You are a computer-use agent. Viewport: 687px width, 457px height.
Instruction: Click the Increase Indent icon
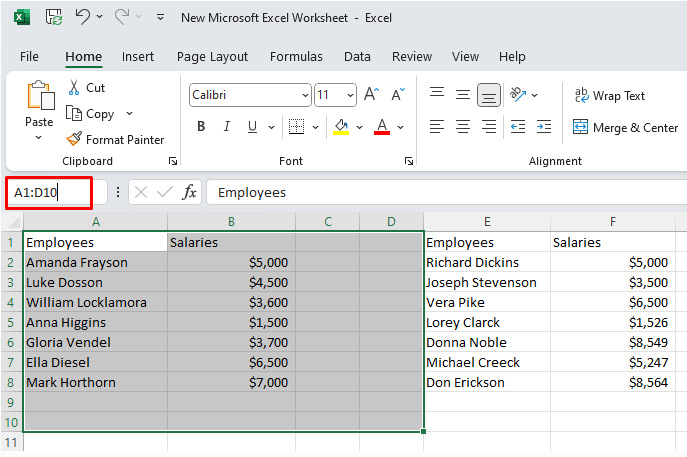coord(543,127)
